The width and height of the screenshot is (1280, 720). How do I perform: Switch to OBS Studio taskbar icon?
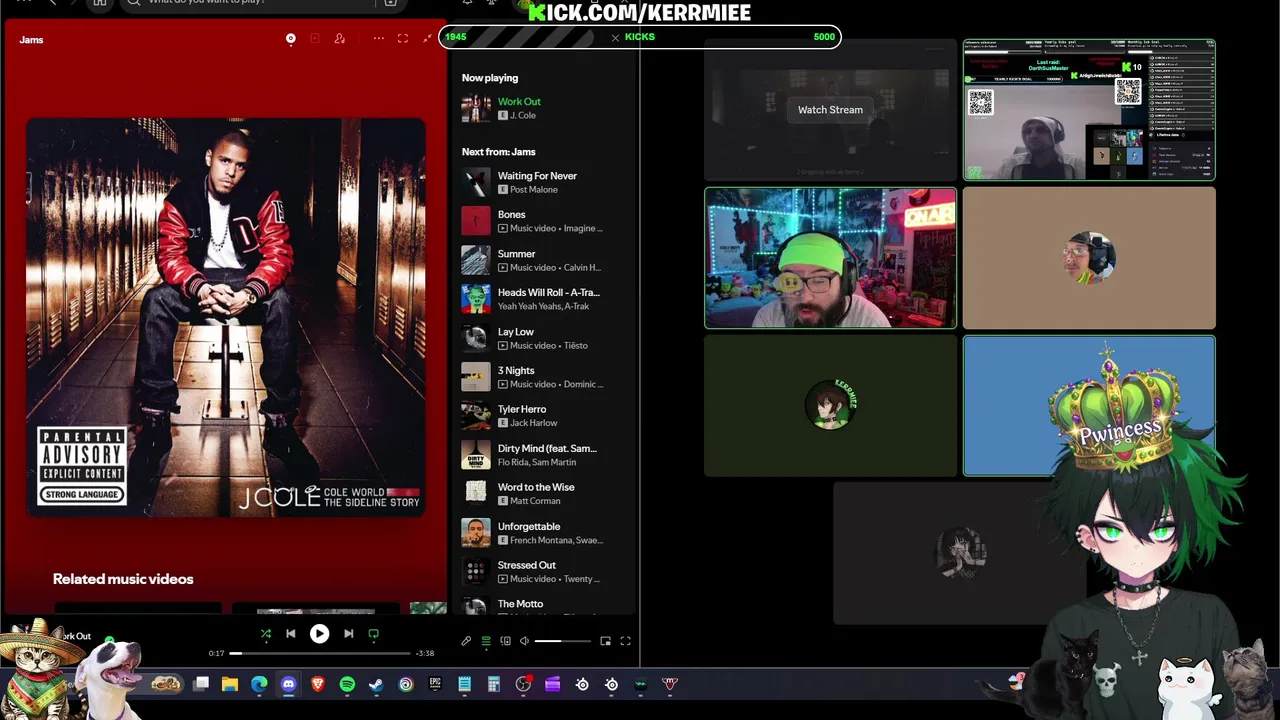(523, 684)
